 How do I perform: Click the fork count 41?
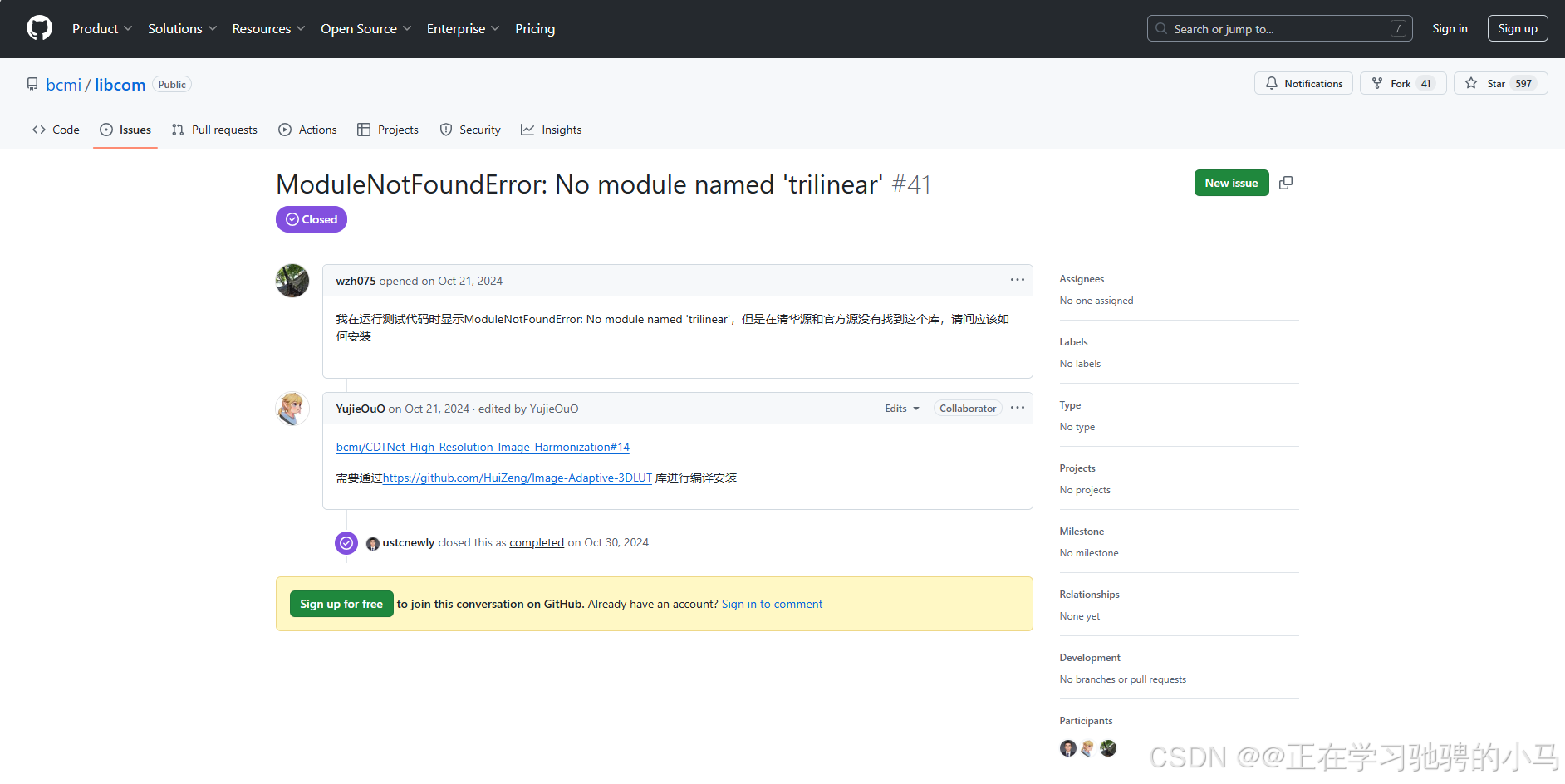1426,83
